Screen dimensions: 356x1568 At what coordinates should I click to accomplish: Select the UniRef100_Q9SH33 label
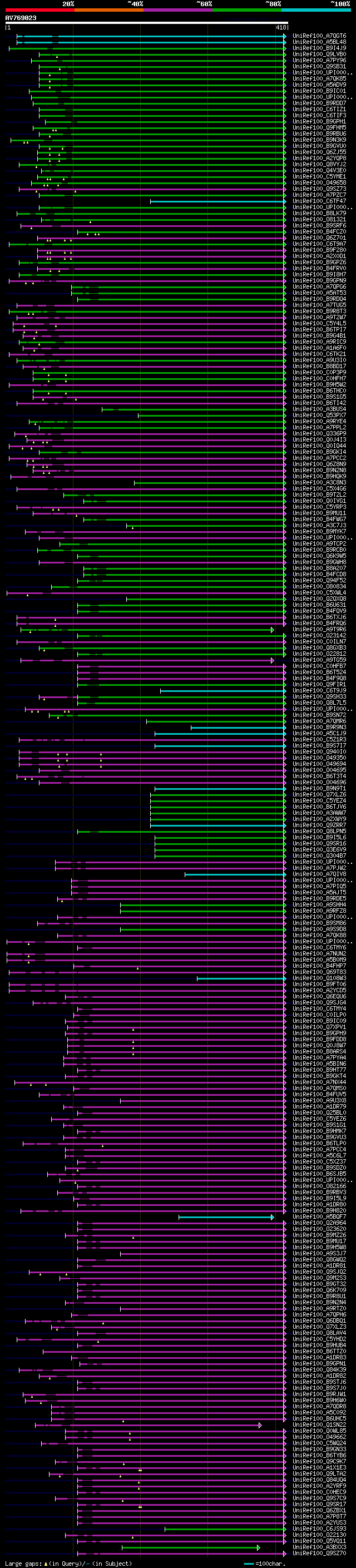(x=319, y=697)
